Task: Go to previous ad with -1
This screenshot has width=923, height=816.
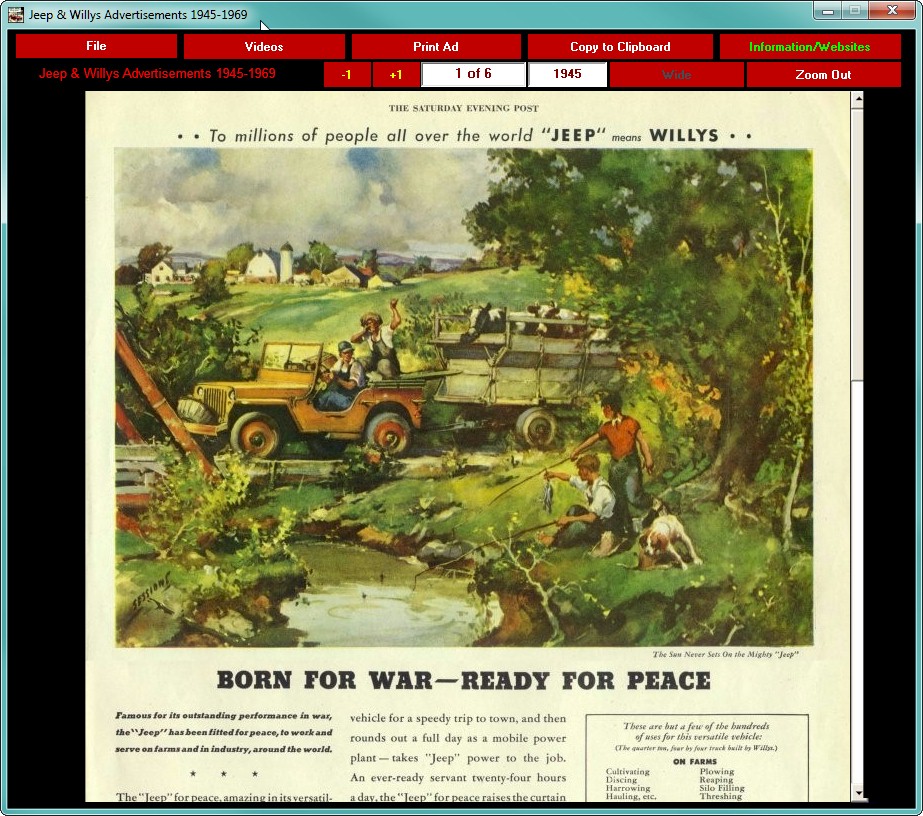Action: pyautogui.click(x=347, y=75)
